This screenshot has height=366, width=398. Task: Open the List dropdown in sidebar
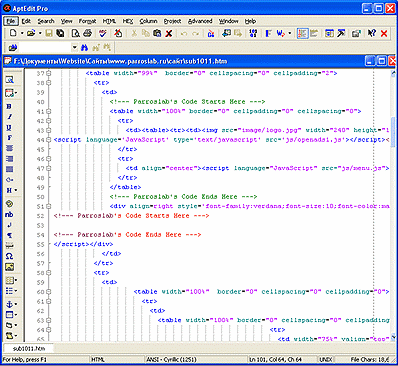click(16, 291)
